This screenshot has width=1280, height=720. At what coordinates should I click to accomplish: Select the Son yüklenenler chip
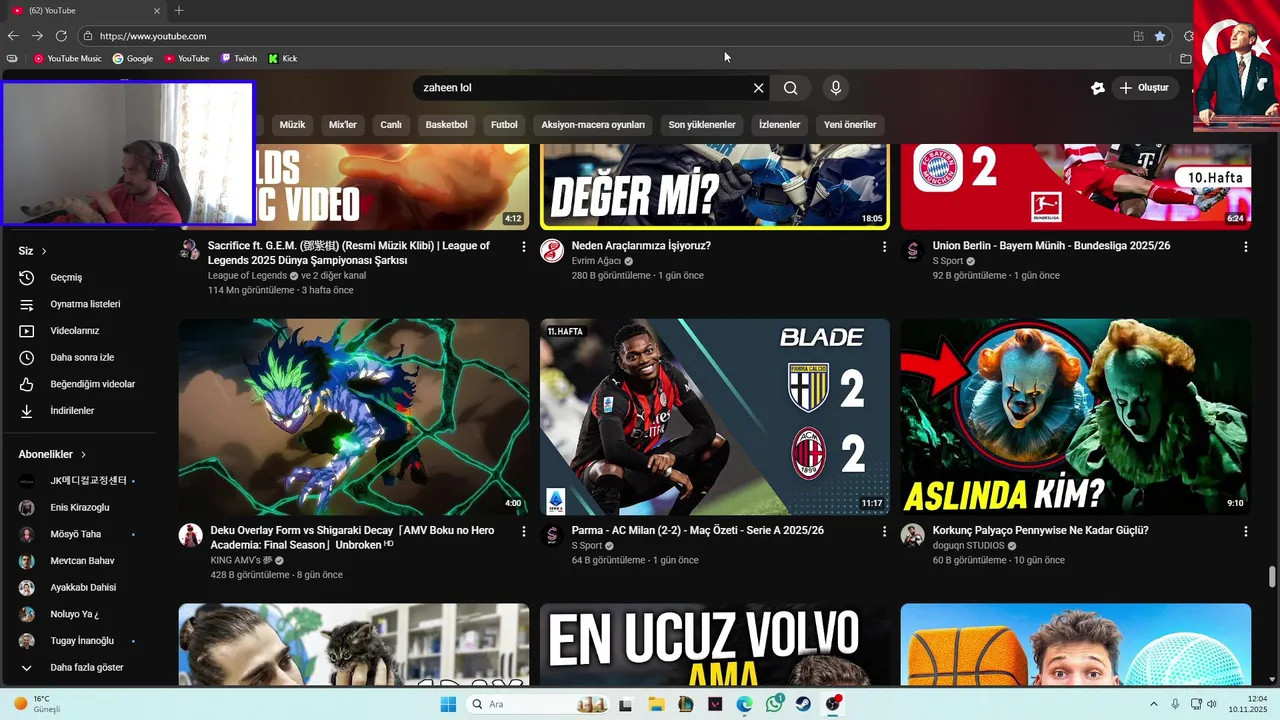702,125
